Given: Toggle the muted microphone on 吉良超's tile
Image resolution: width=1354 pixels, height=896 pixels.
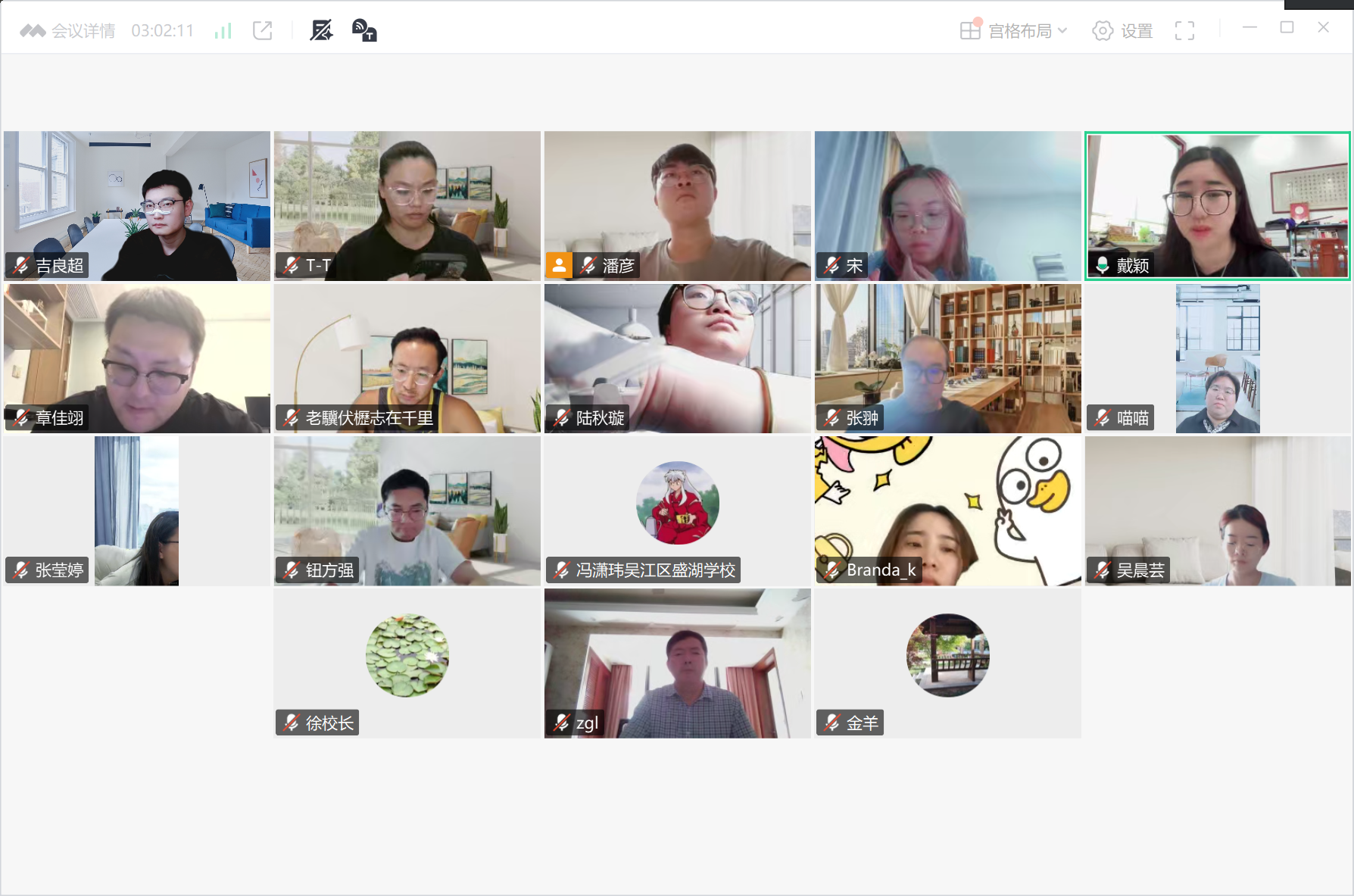Looking at the screenshot, I should click(21, 265).
